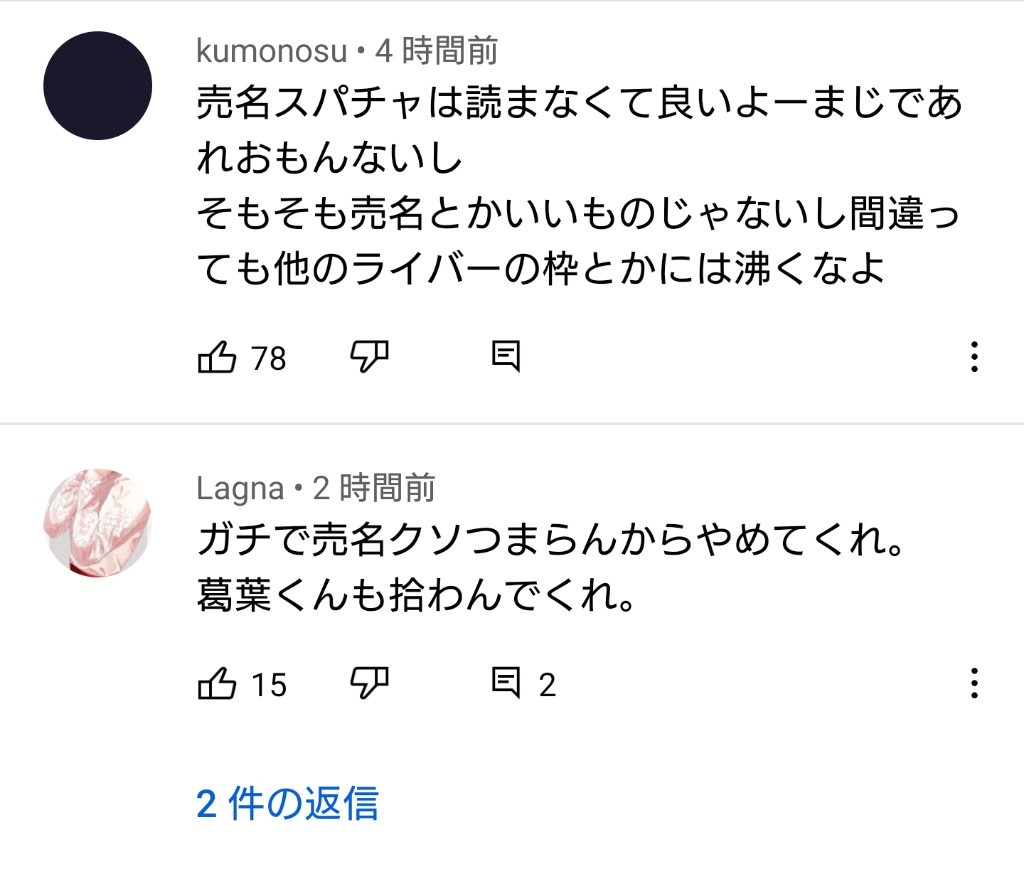Click the 15 like count
This screenshot has height=874, width=1024.
point(268,686)
